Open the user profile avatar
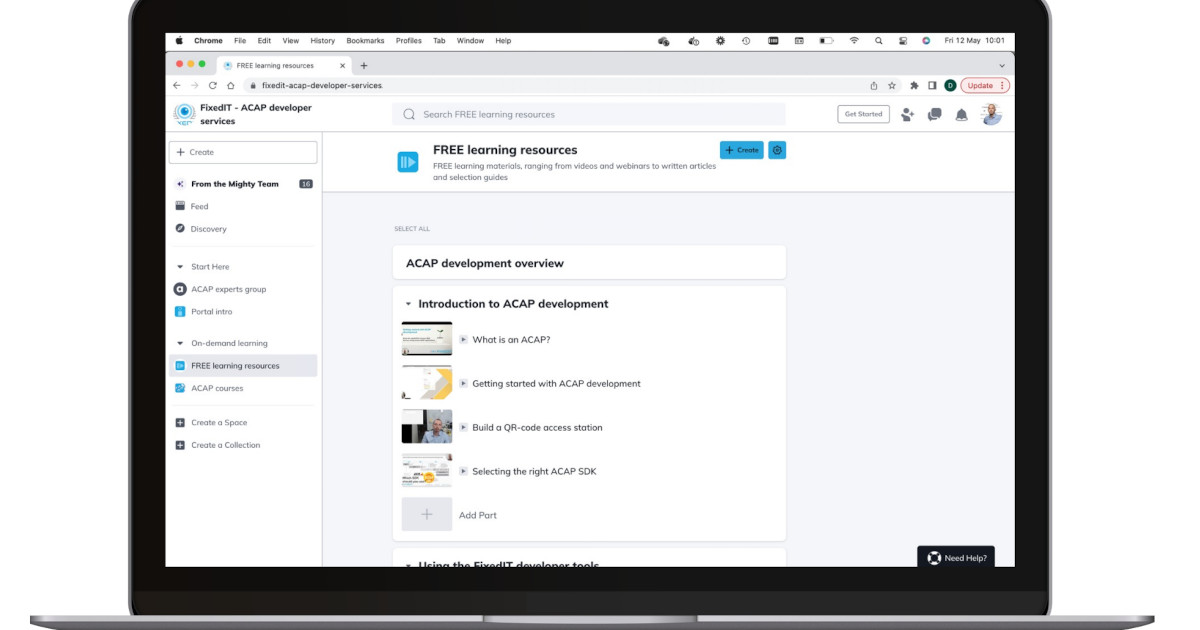The image size is (1200, 630). tap(991, 114)
